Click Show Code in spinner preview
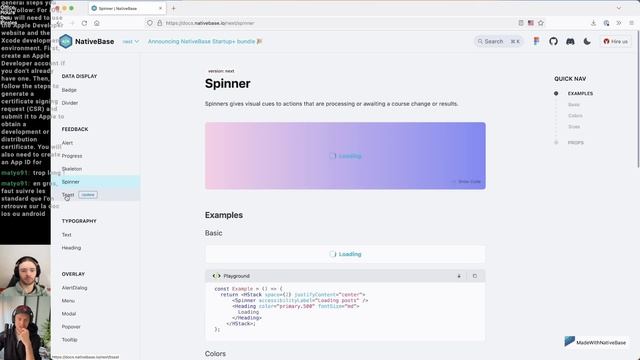Viewport: 640px width, 360px height. coord(466,182)
